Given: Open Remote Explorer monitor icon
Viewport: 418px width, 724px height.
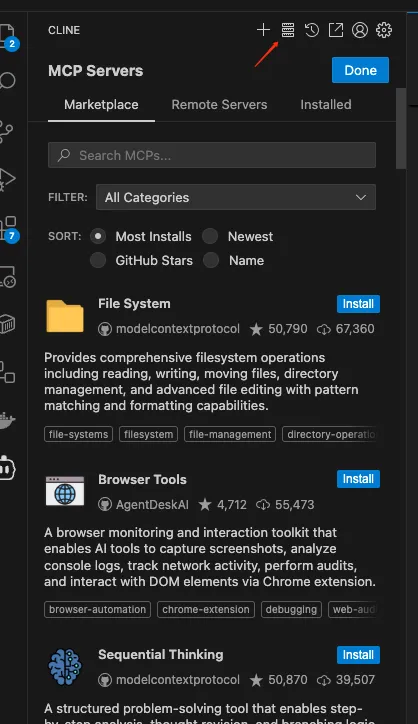Looking at the screenshot, I should click(x=7, y=277).
